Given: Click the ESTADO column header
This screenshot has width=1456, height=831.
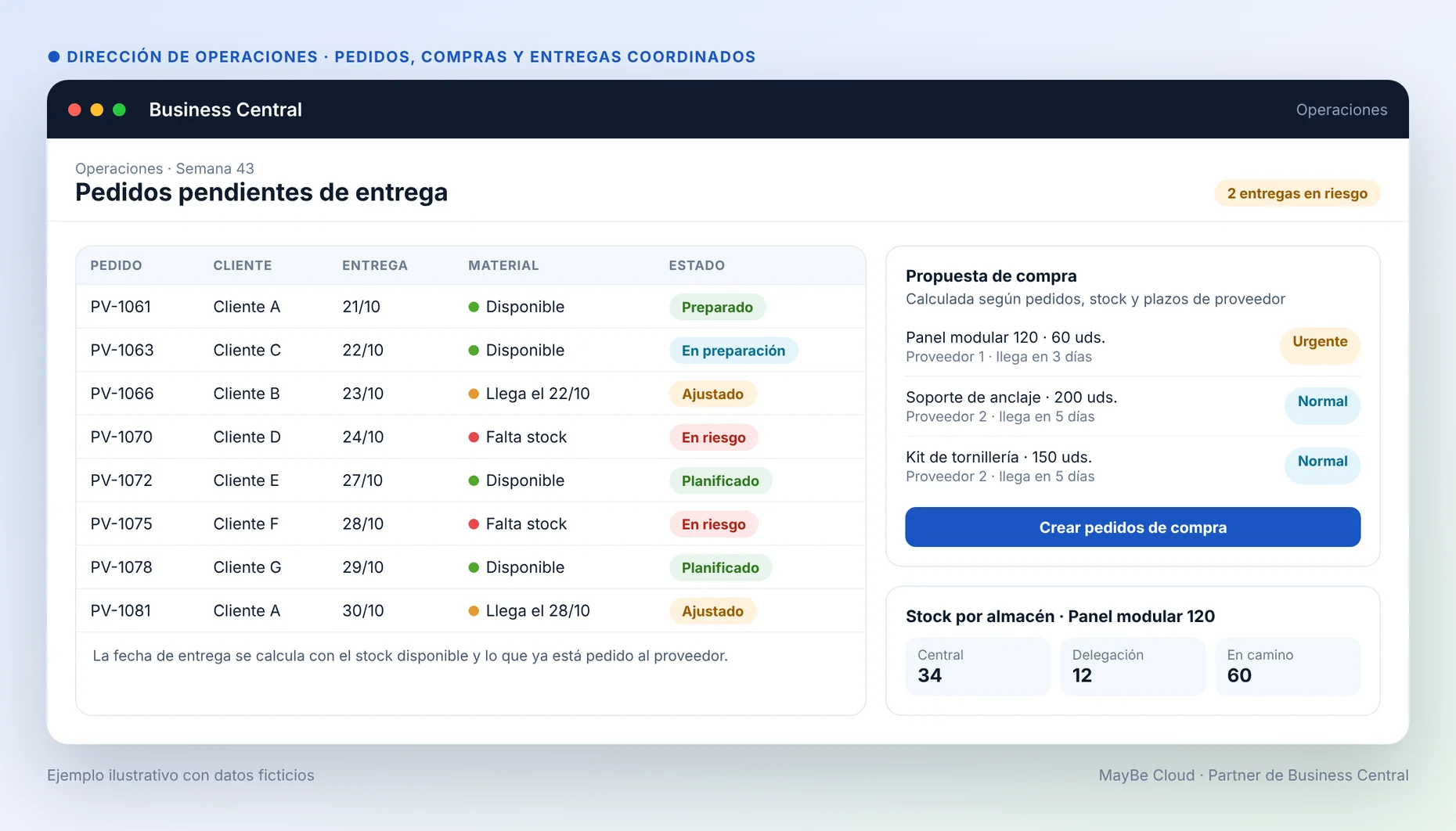Looking at the screenshot, I should [697, 265].
